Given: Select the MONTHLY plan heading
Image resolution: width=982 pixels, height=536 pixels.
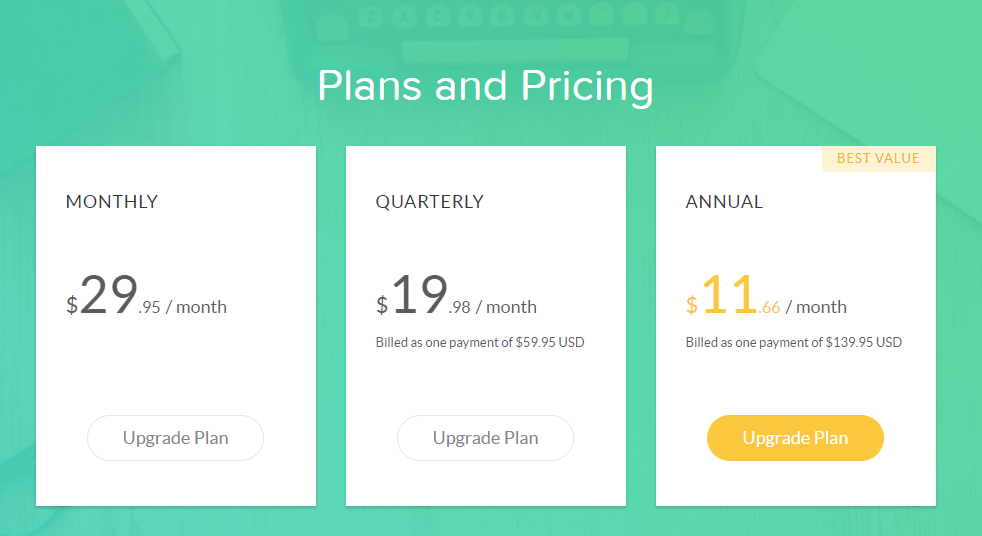Looking at the screenshot, I should (112, 201).
